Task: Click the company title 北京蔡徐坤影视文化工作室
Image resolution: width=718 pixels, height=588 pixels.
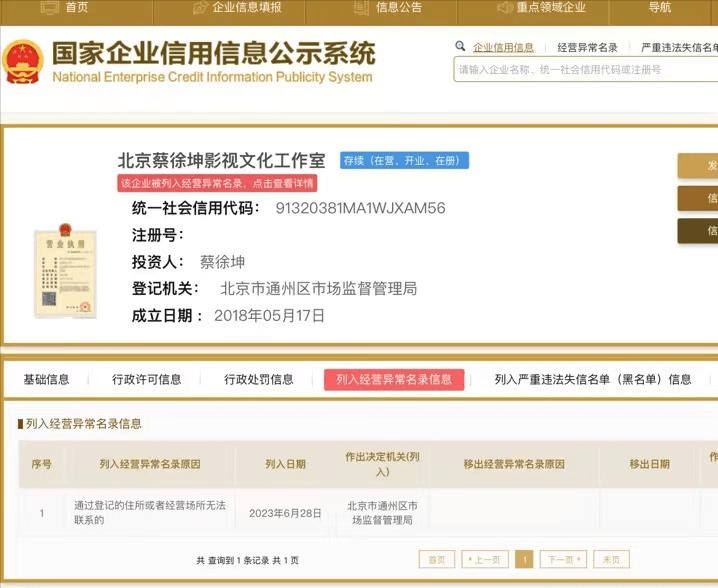Action: (222, 160)
